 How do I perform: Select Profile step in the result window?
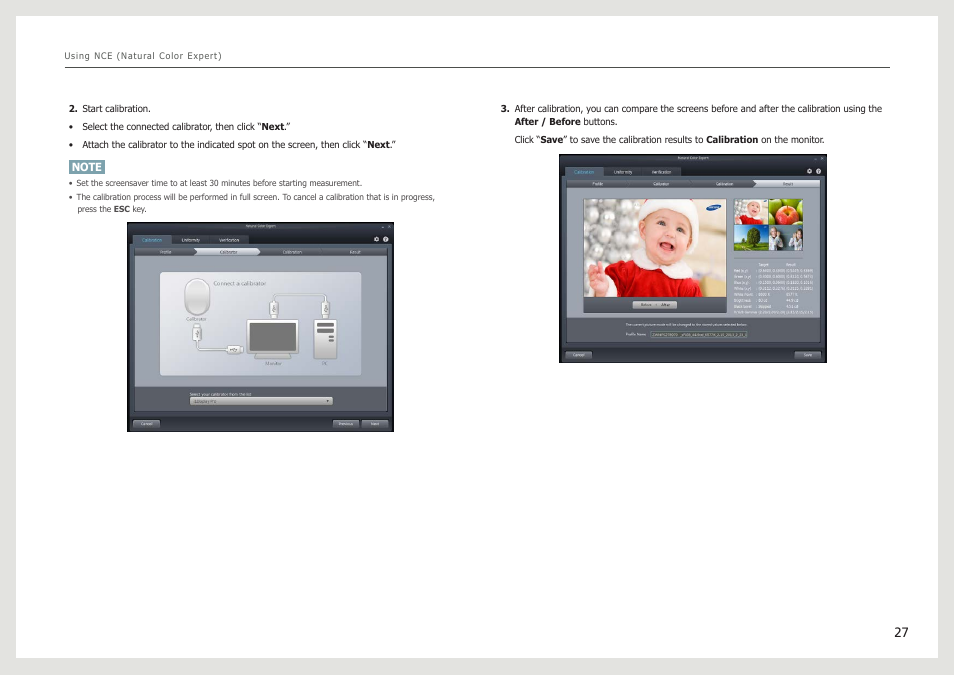[598, 184]
